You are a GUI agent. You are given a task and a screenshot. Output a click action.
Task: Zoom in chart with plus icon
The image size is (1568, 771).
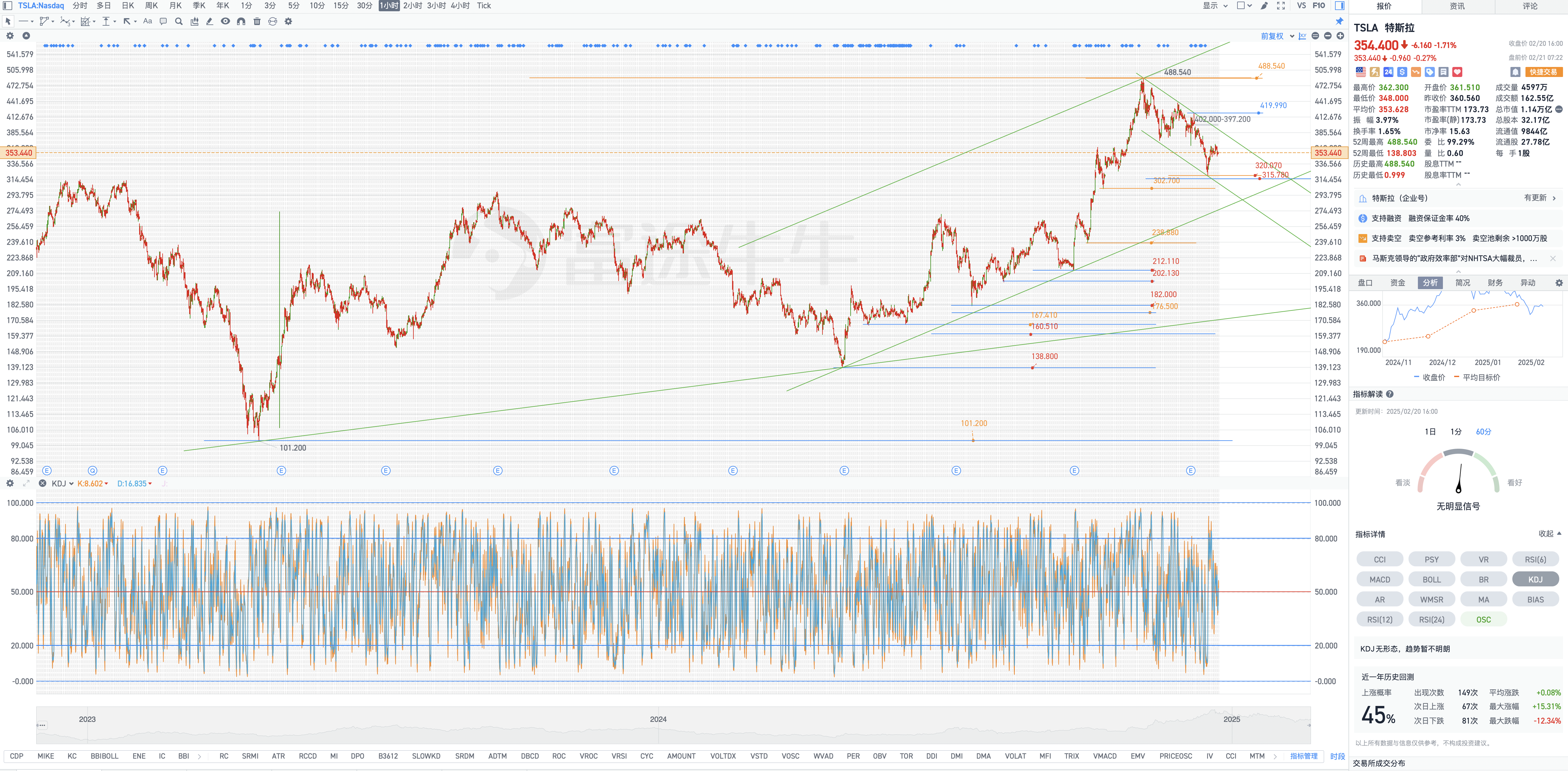1340,36
